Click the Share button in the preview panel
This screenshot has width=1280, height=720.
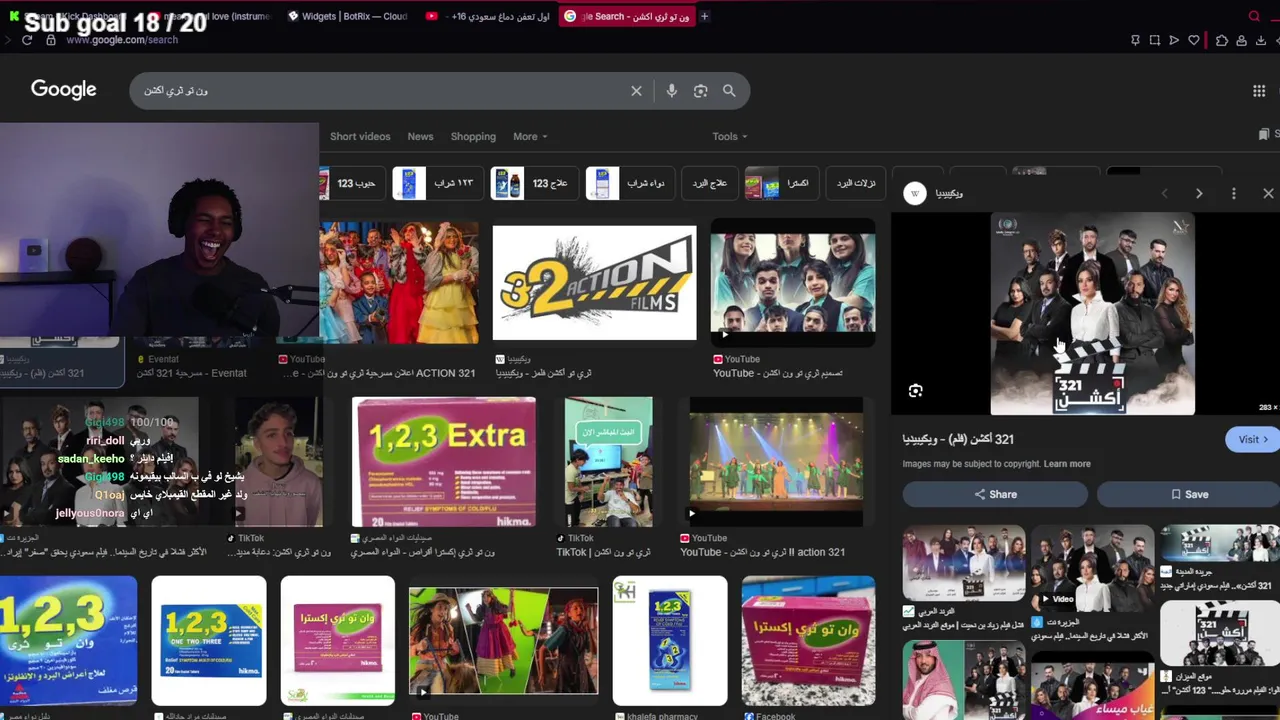coord(995,494)
